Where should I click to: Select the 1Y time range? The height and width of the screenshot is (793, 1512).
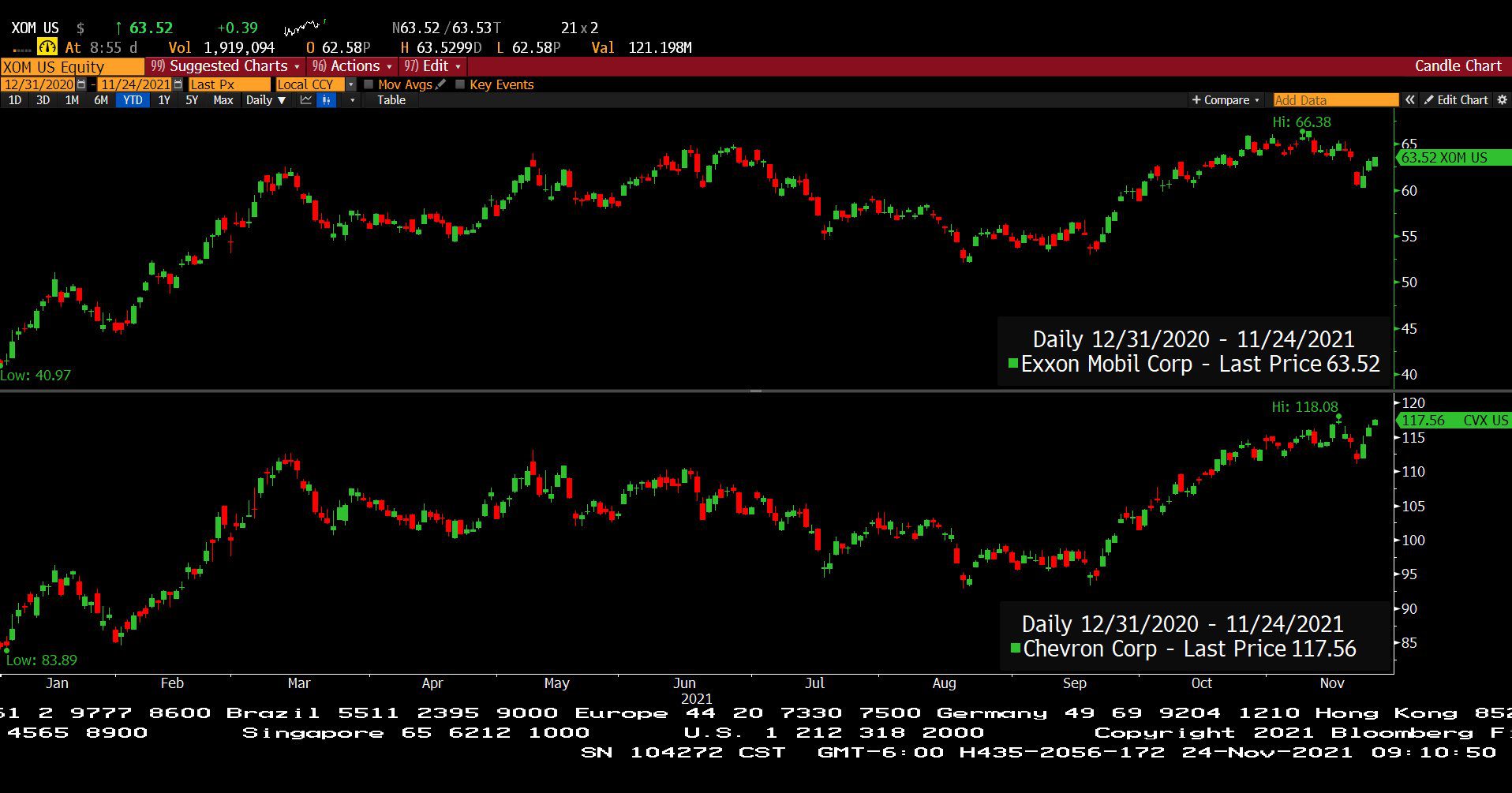tap(164, 100)
